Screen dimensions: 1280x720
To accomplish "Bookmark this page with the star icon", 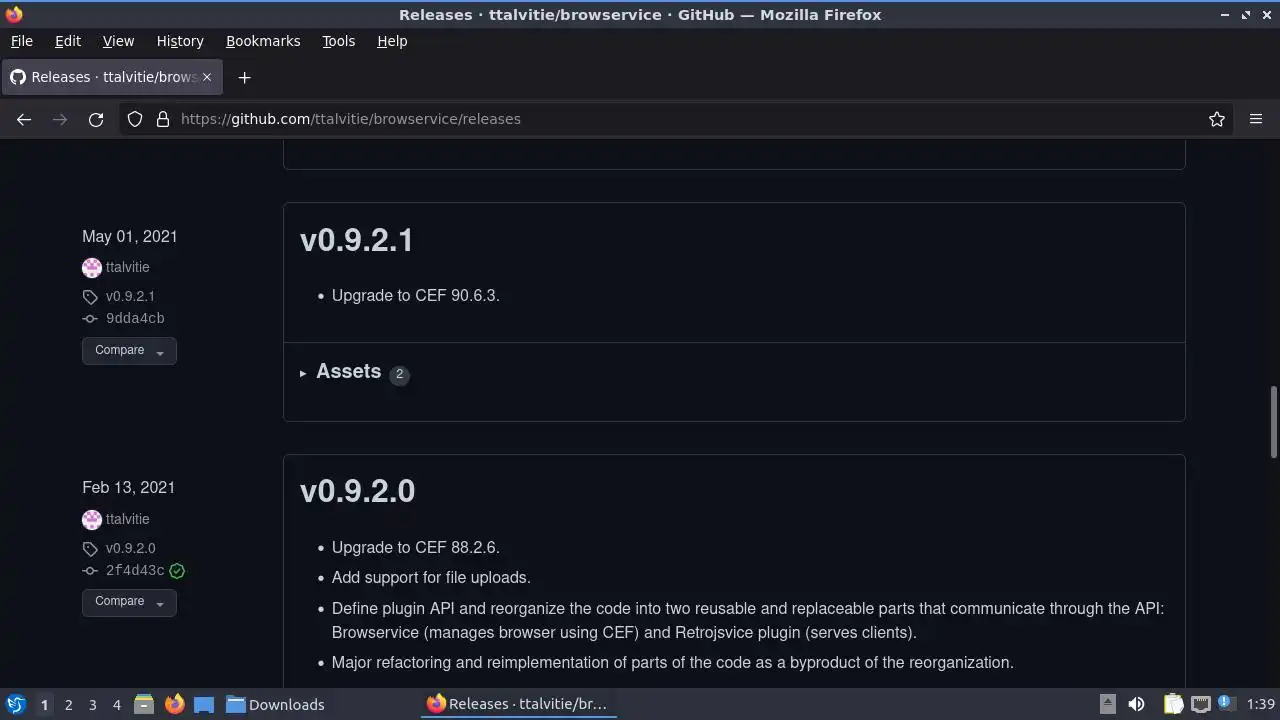I will click(x=1217, y=119).
